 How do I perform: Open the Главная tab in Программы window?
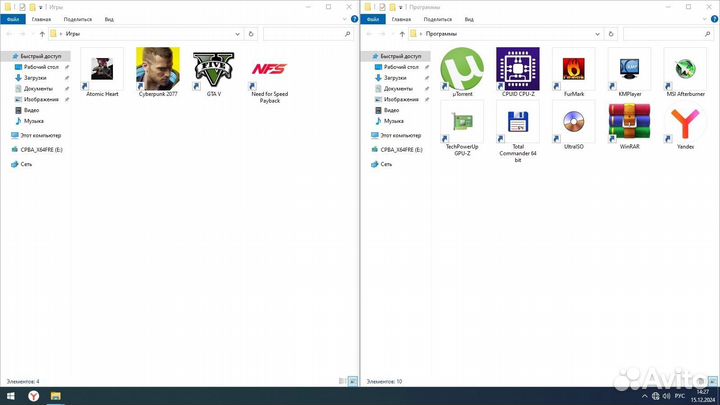tap(401, 19)
